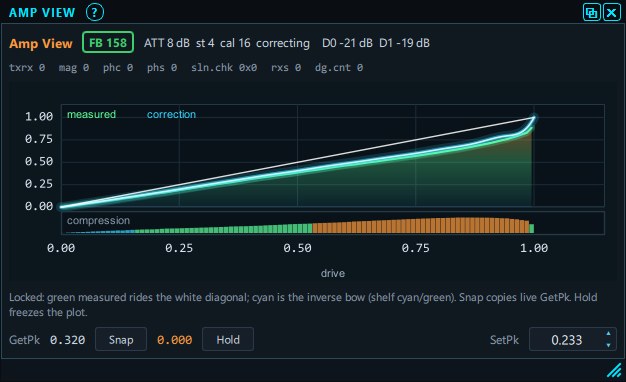The height and width of the screenshot is (382, 626).
Task: Click the Snap button
Action: pos(121,340)
